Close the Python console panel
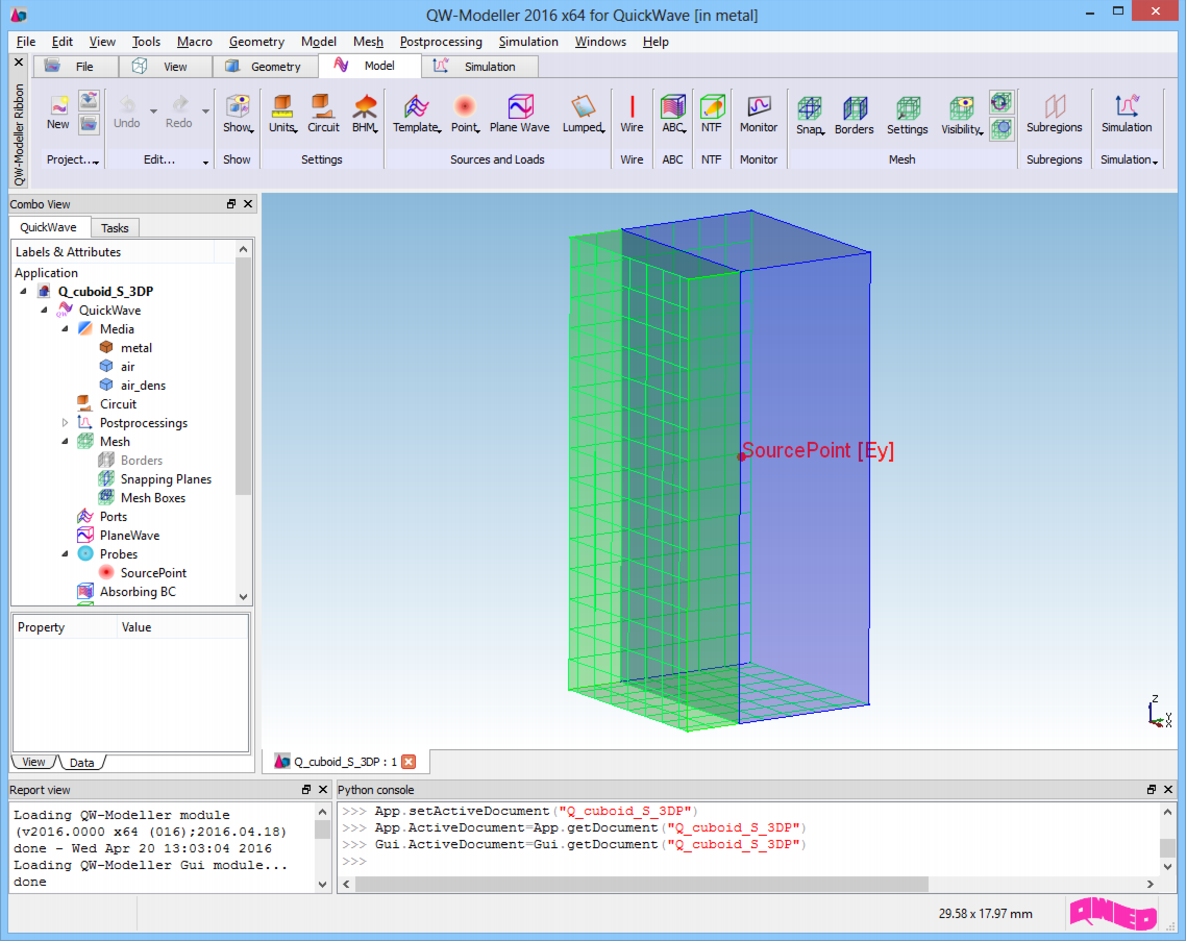 click(1167, 789)
